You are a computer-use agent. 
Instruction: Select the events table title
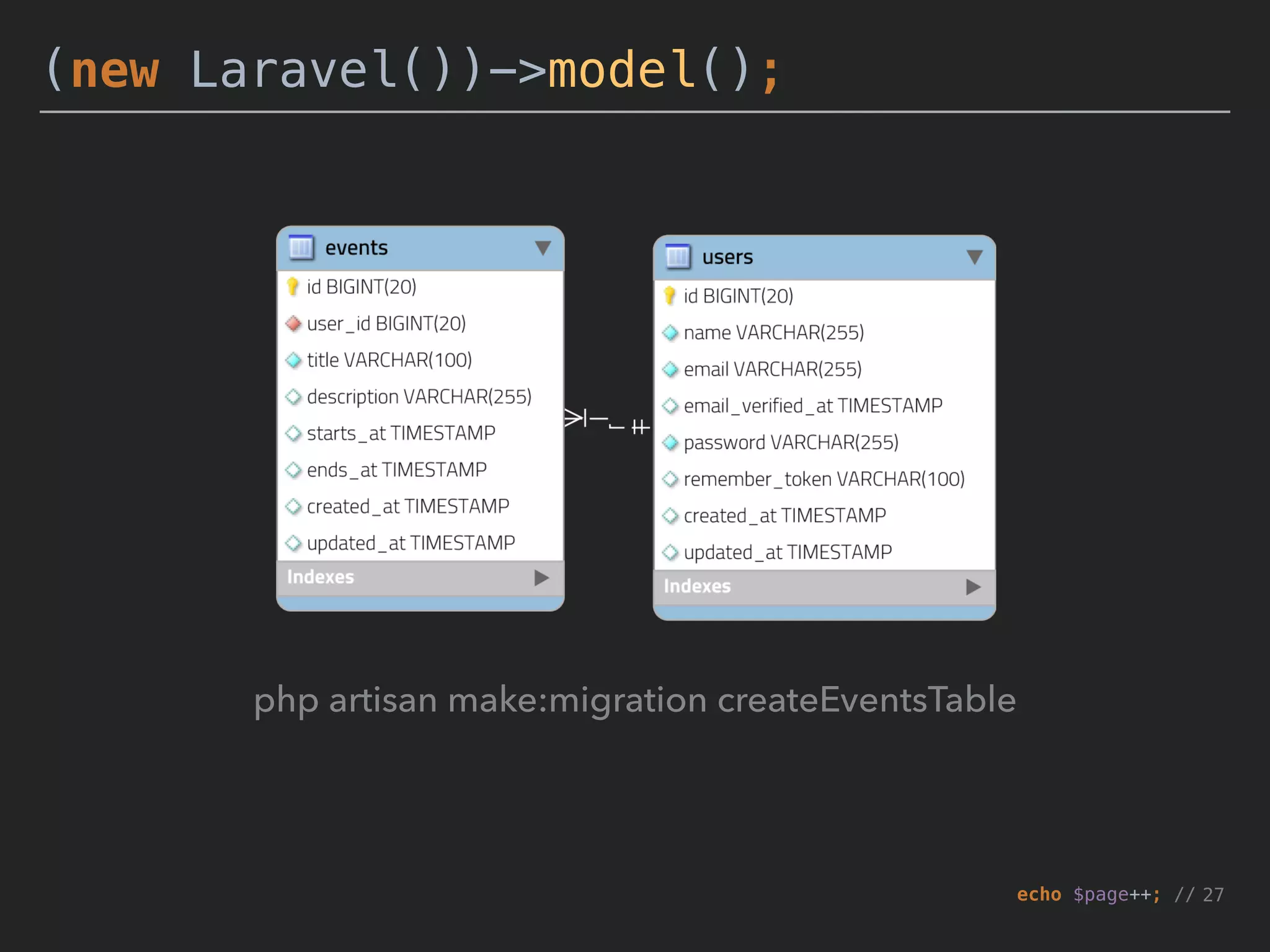pyautogui.click(x=357, y=248)
